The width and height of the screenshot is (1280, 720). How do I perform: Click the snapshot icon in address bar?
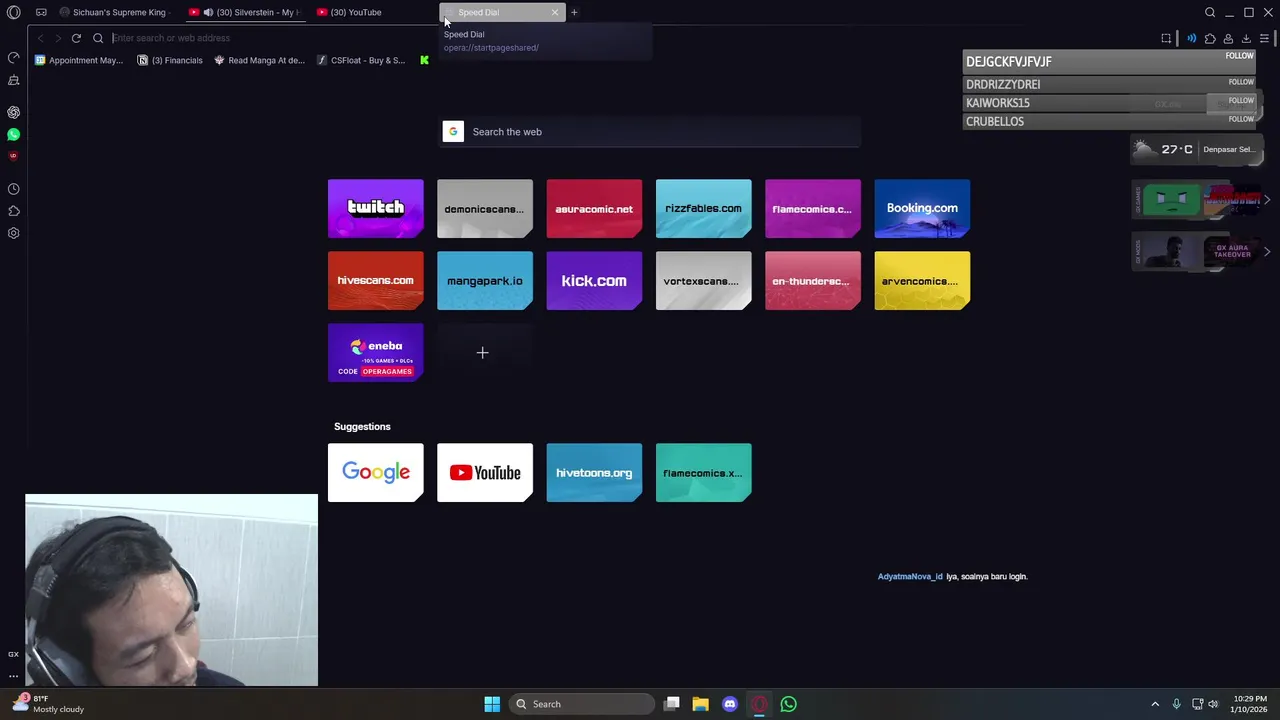pyautogui.click(x=1166, y=38)
